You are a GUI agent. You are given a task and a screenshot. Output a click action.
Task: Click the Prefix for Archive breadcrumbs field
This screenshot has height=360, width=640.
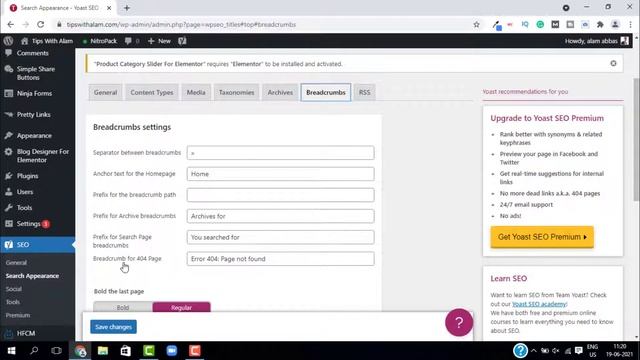[280, 216]
